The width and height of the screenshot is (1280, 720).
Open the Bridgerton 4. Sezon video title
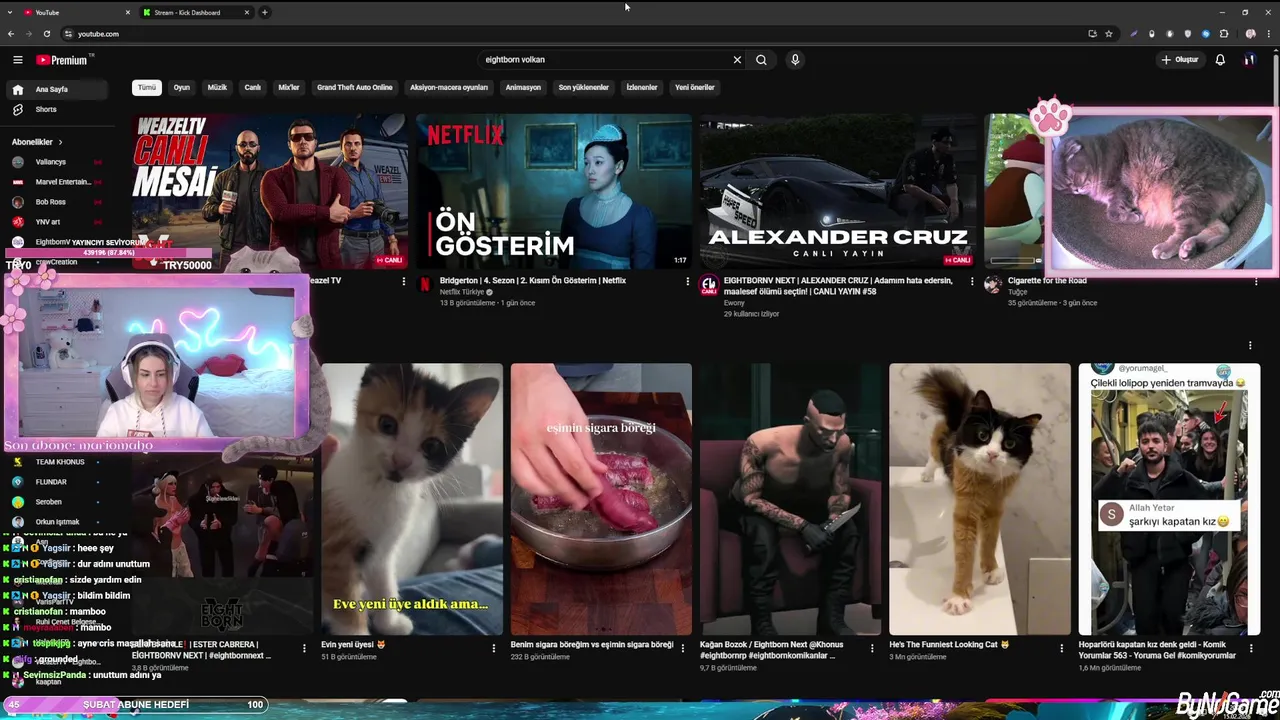(533, 281)
